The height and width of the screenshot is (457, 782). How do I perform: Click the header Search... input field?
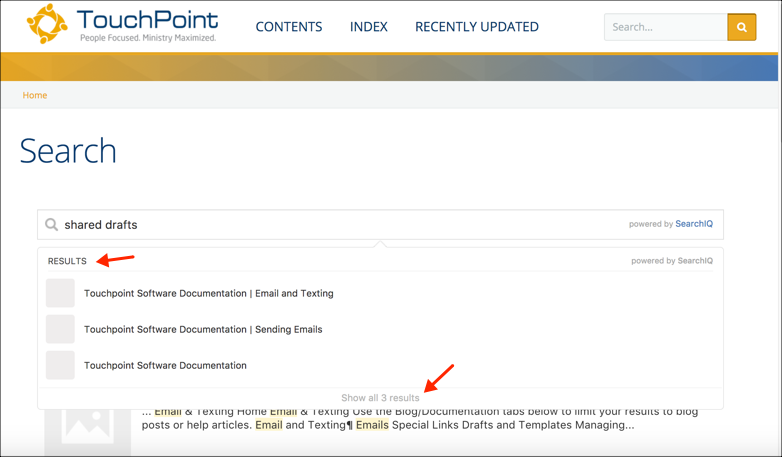pos(666,27)
